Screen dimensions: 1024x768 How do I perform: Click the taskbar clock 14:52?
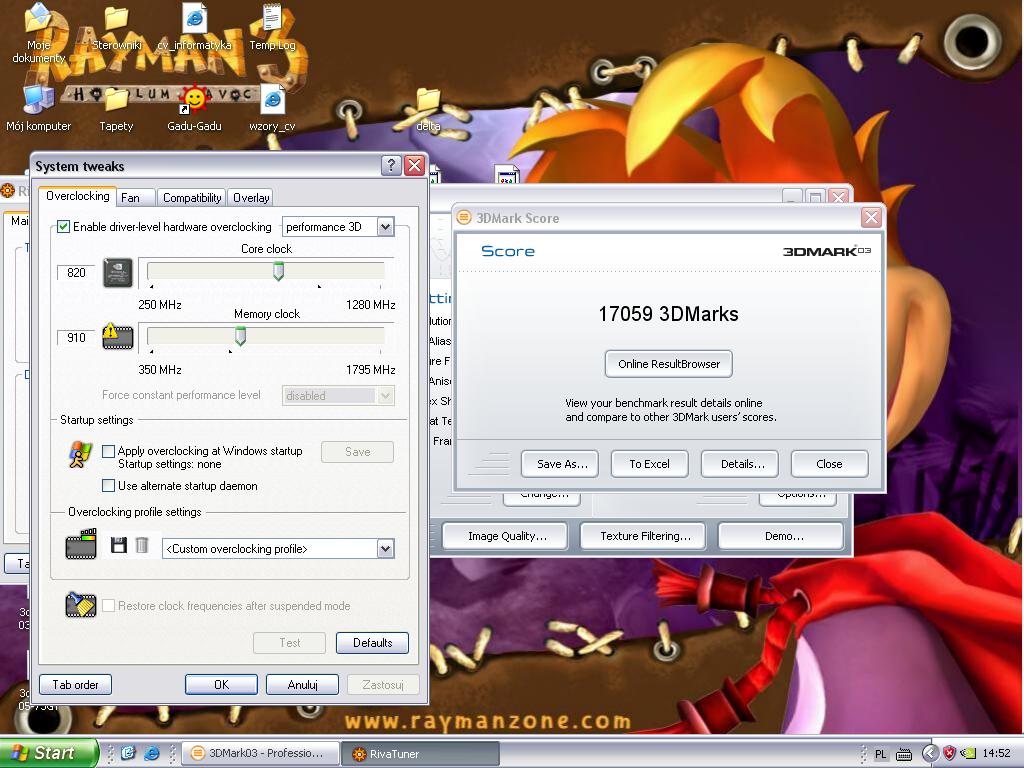tap(997, 753)
